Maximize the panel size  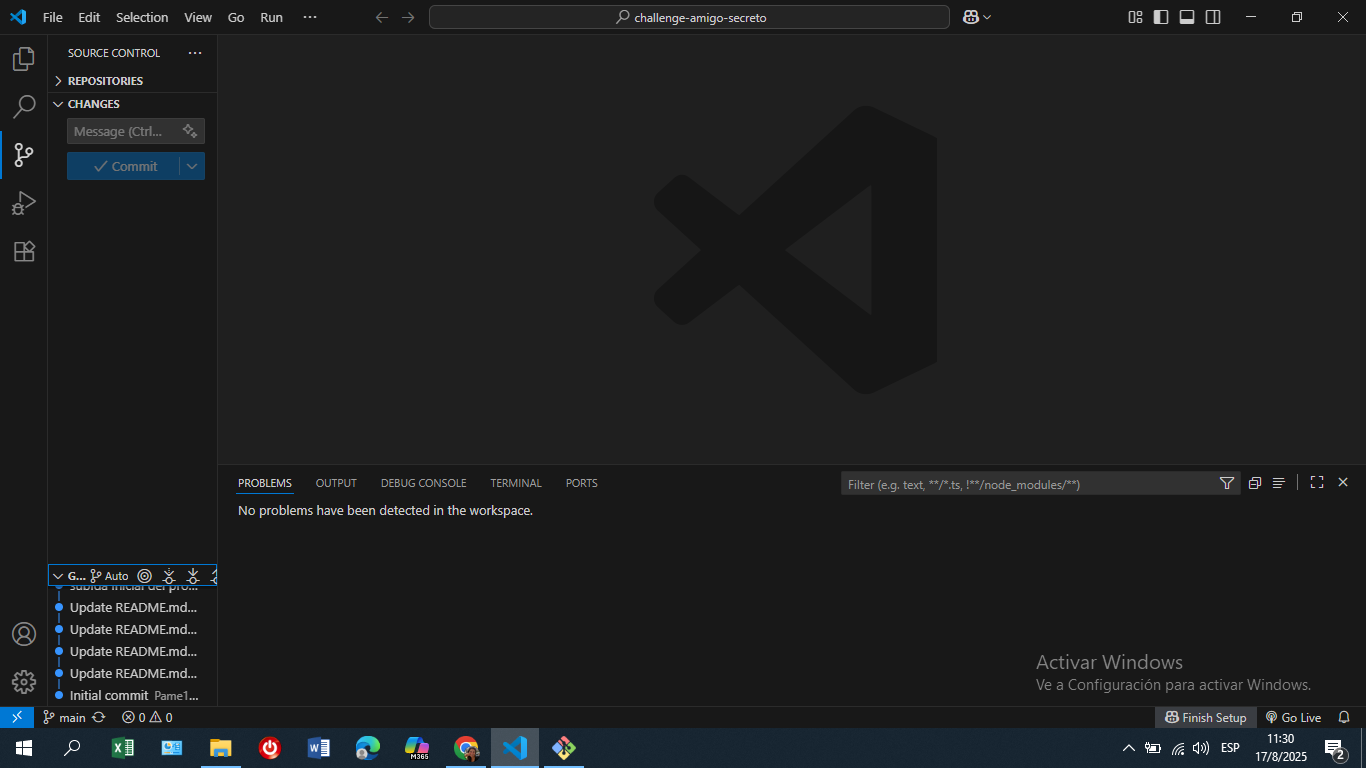click(x=1317, y=482)
